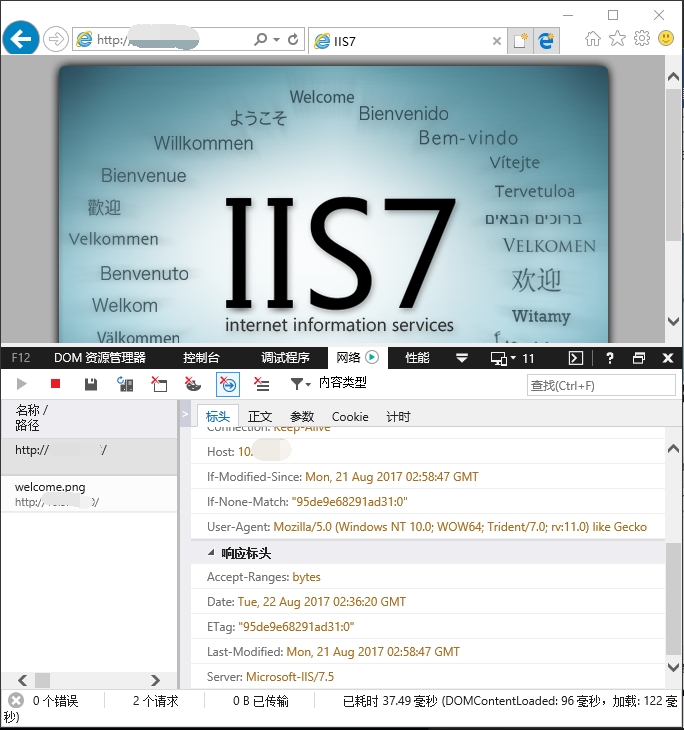The image size is (684, 730).
Task: Export captured traffic with save icon
Action: pyautogui.click(x=91, y=384)
